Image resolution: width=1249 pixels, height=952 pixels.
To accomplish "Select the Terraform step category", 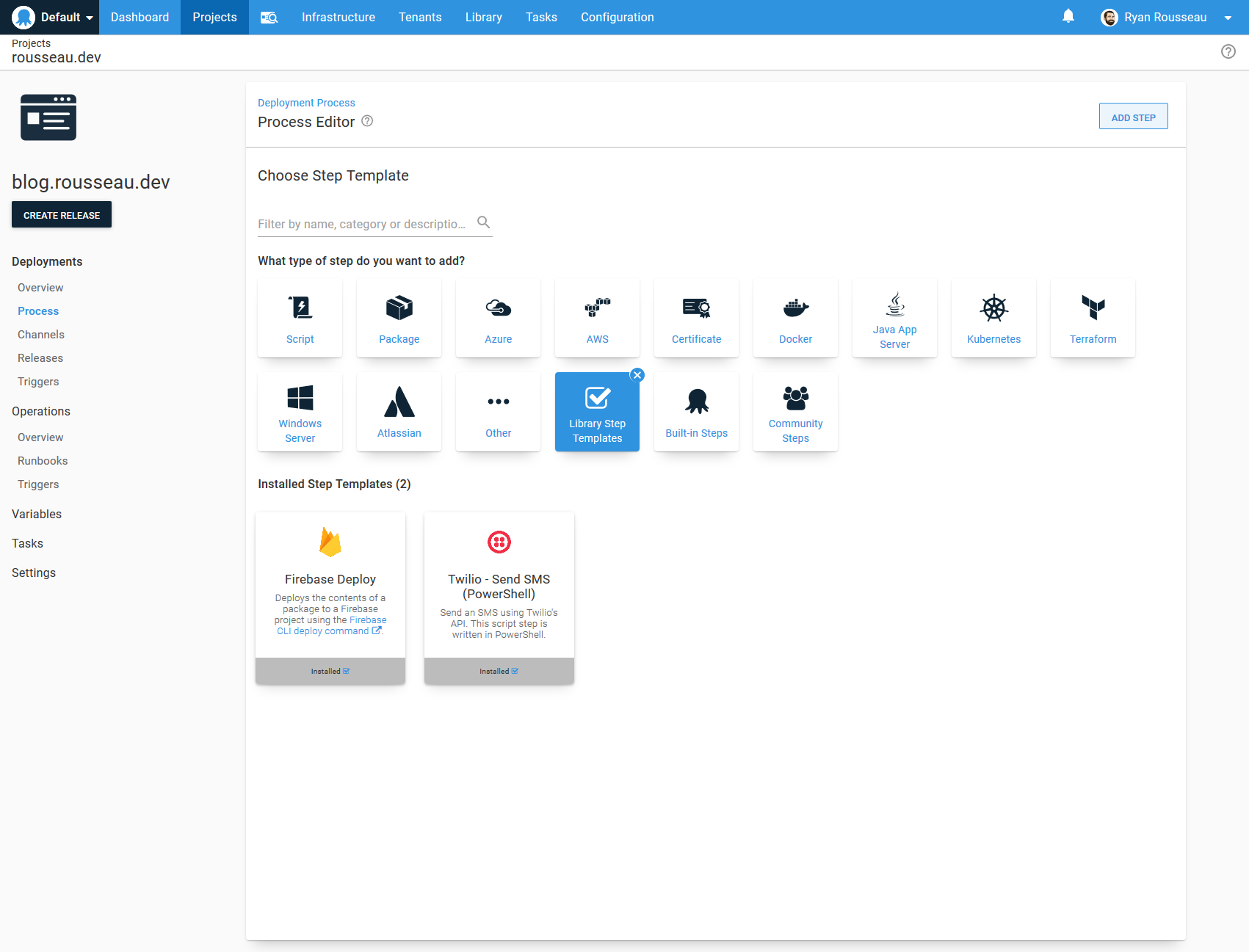I will [x=1093, y=317].
